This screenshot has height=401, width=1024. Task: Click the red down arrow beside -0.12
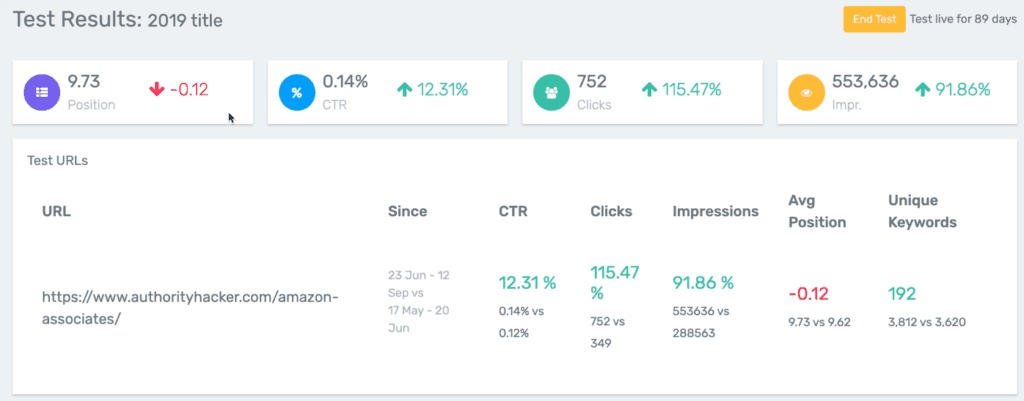point(156,90)
